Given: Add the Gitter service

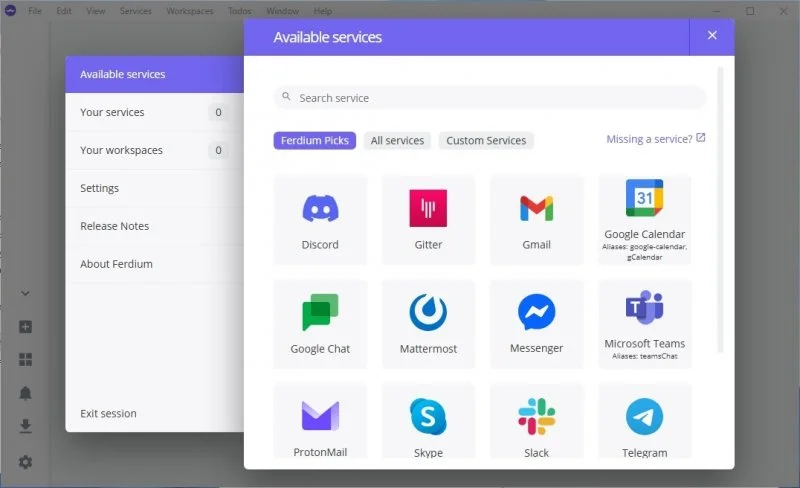Looking at the screenshot, I should coord(428,220).
